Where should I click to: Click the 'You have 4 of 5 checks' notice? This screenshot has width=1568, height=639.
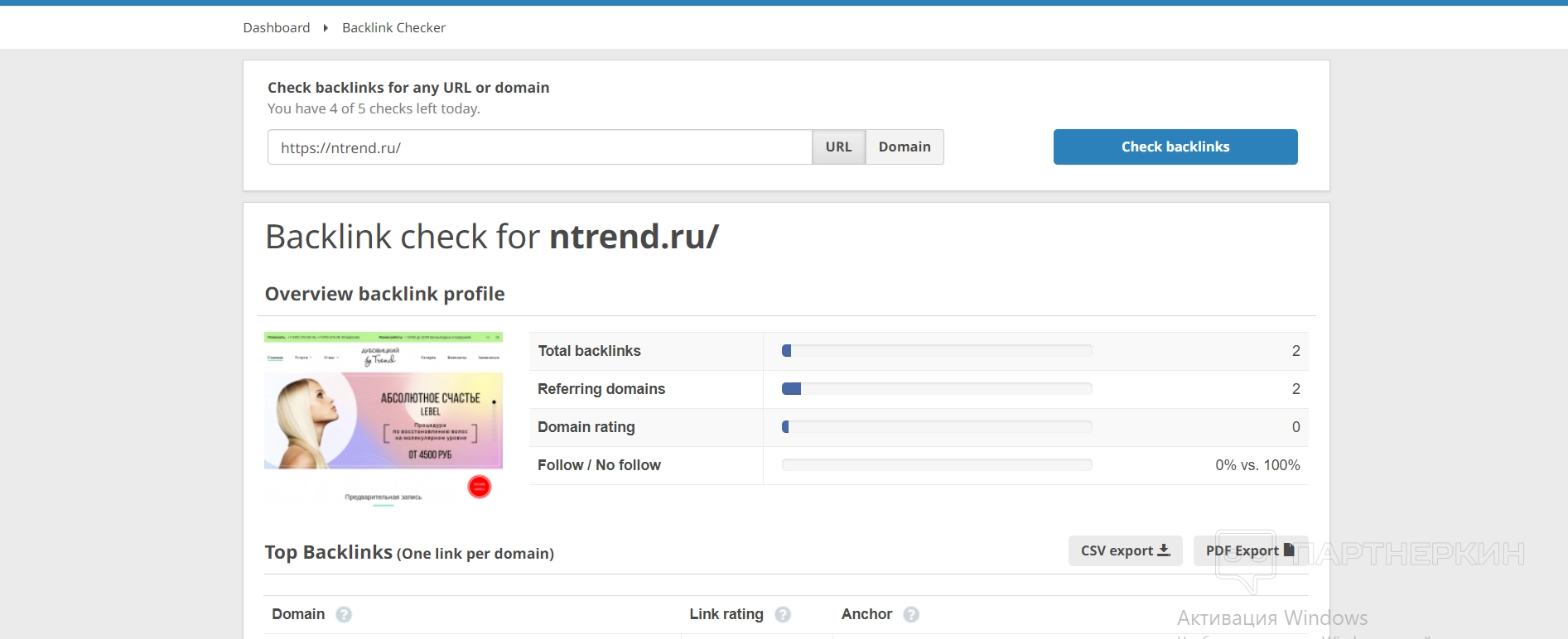pos(374,108)
